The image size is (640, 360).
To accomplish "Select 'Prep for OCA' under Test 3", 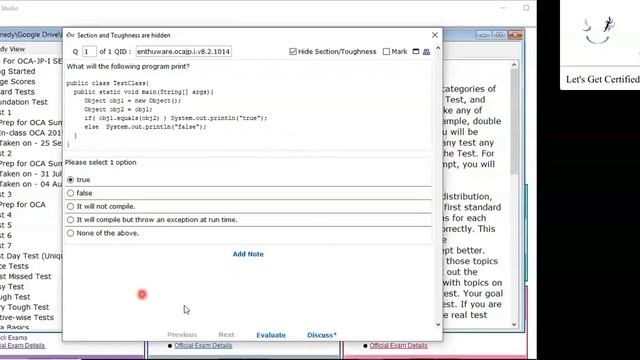I will click(x=23, y=204).
